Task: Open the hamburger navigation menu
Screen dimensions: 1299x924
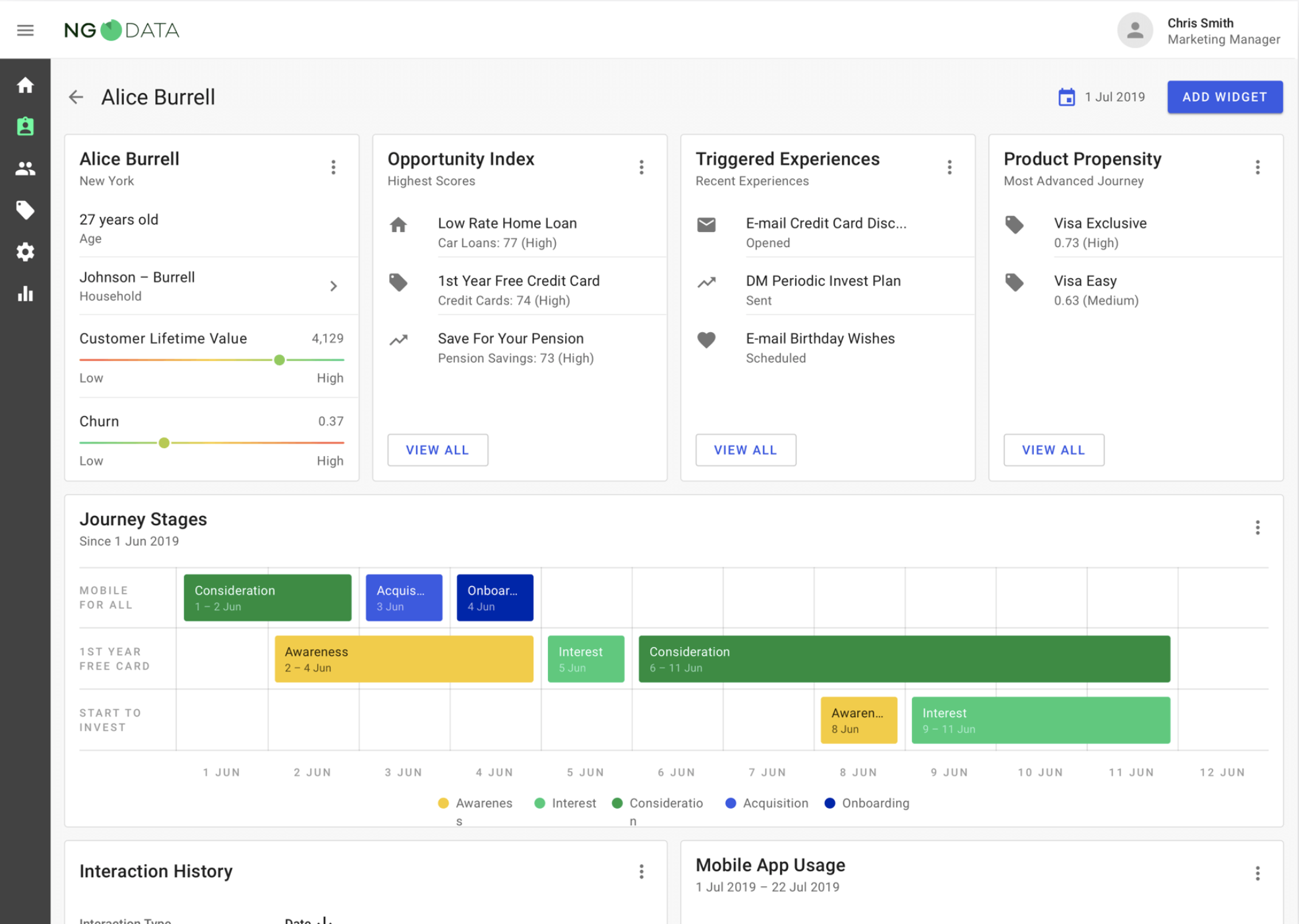Action: [x=25, y=30]
